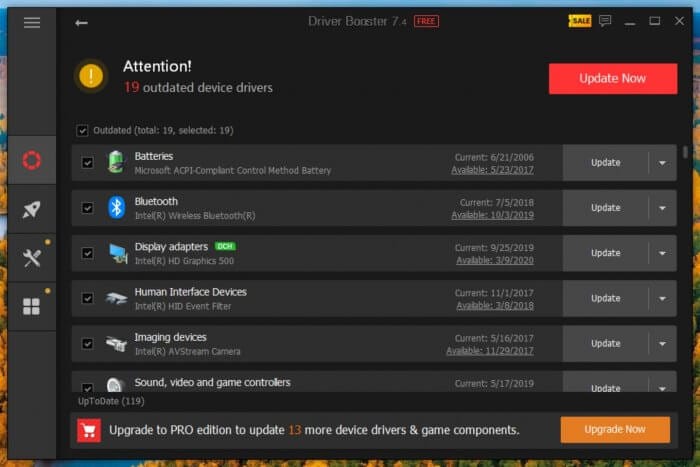Close the Driver Booster window
The image size is (700, 467).
(x=679, y=21)
